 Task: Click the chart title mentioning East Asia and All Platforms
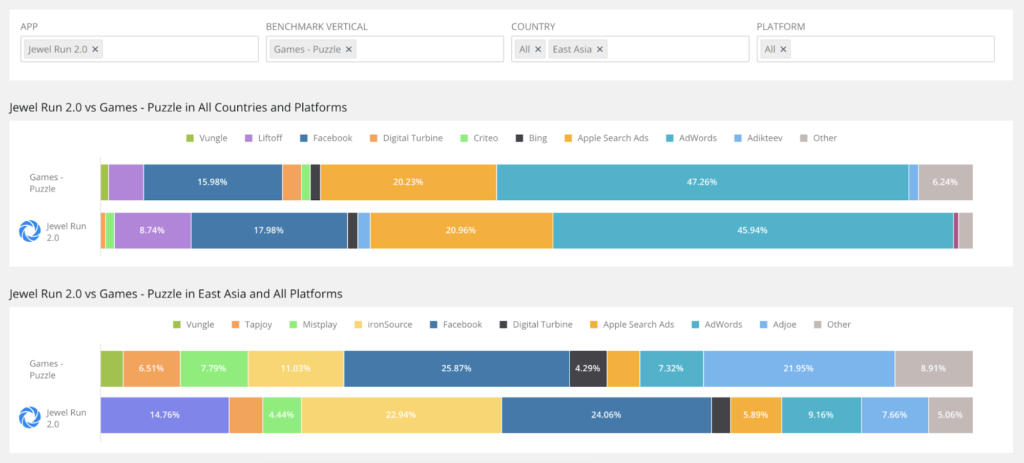coord(176,294)
